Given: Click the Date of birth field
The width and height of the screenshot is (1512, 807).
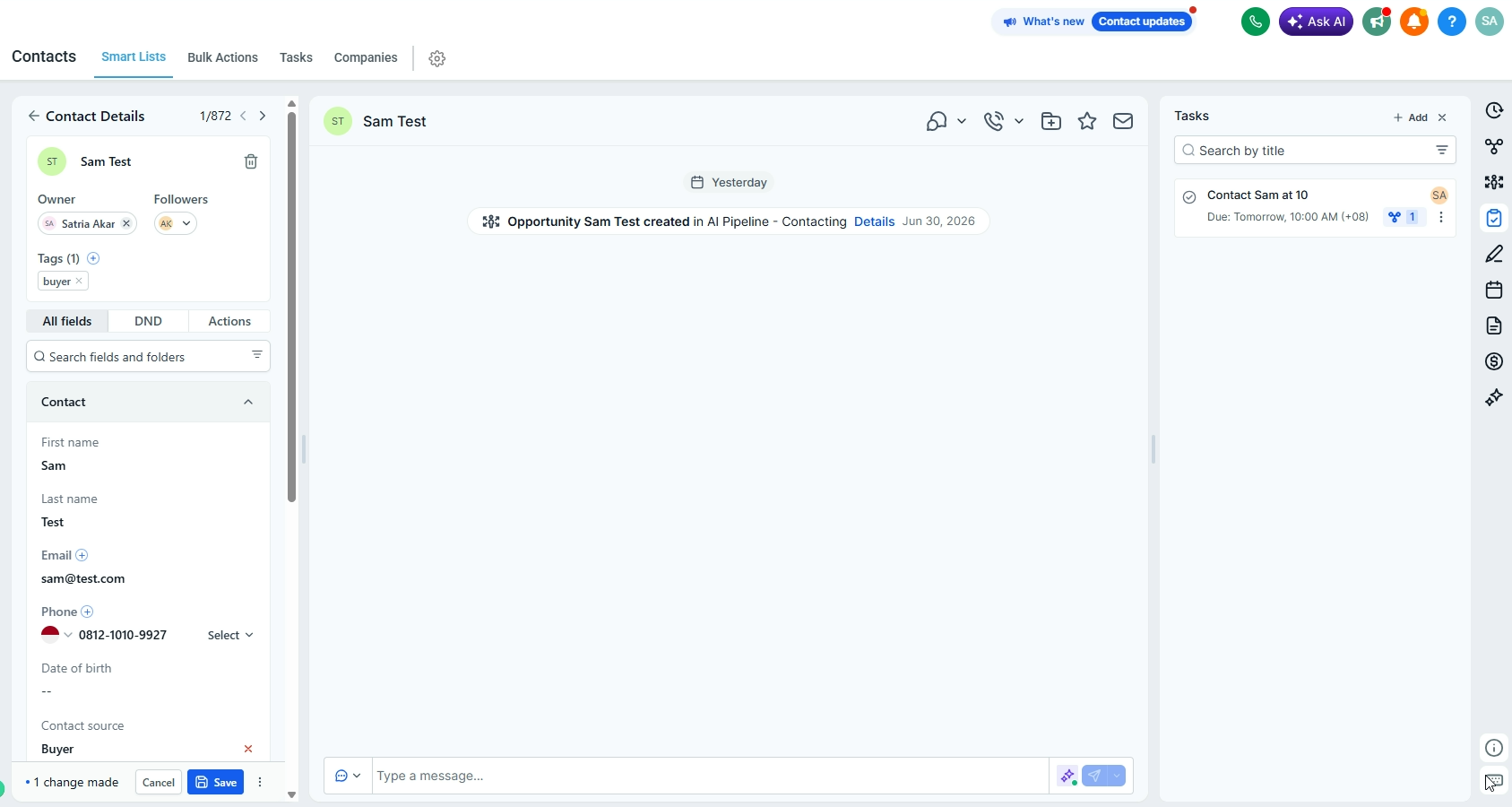Looking at the screenshot, I should [148, 691].
